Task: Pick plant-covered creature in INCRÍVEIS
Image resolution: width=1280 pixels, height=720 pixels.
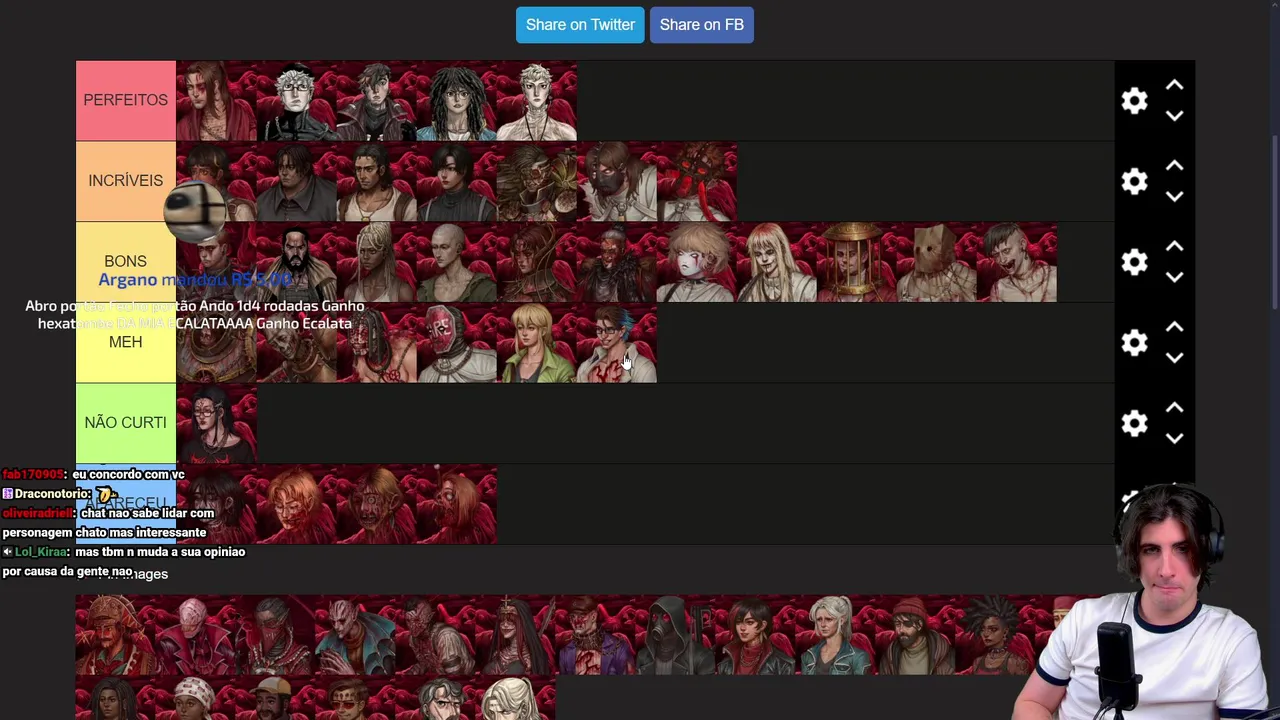Action: click(536, 181)
